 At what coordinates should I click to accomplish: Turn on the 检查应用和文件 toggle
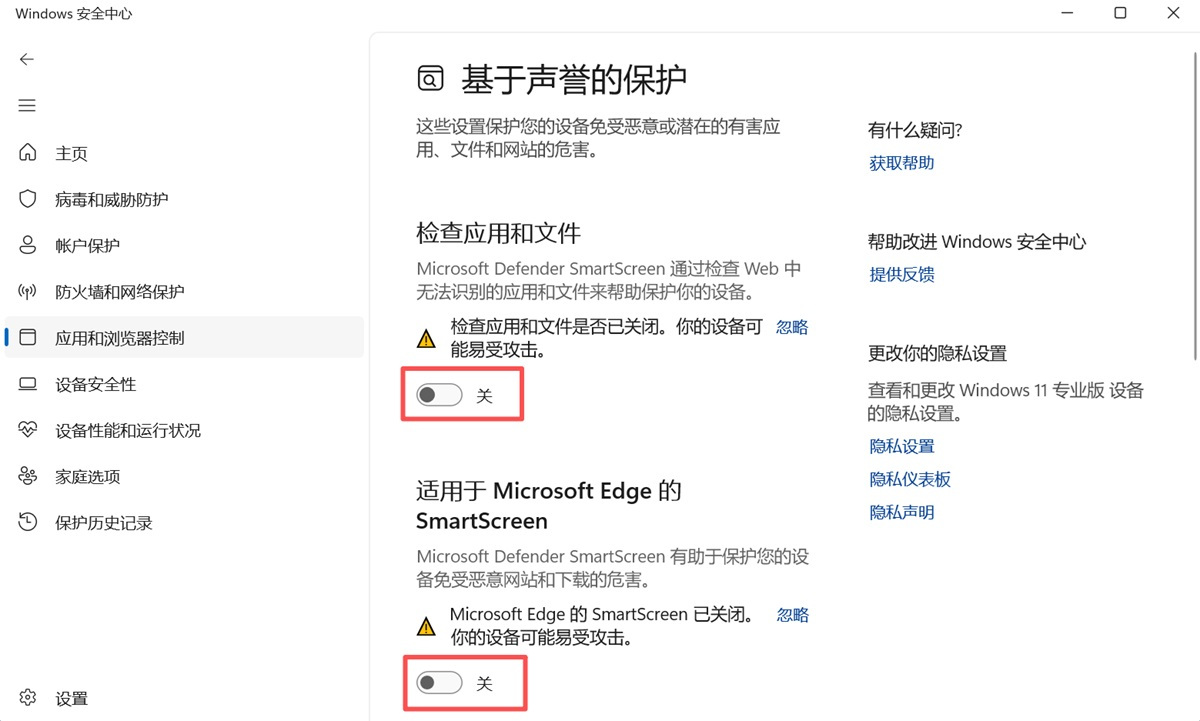(440, 396)
